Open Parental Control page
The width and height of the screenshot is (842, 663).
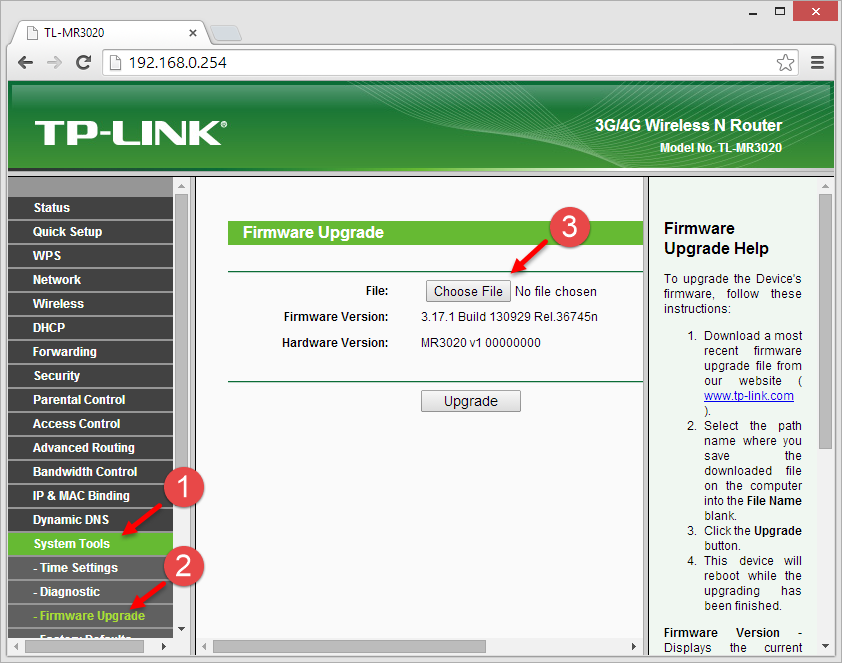click(90, 400)
